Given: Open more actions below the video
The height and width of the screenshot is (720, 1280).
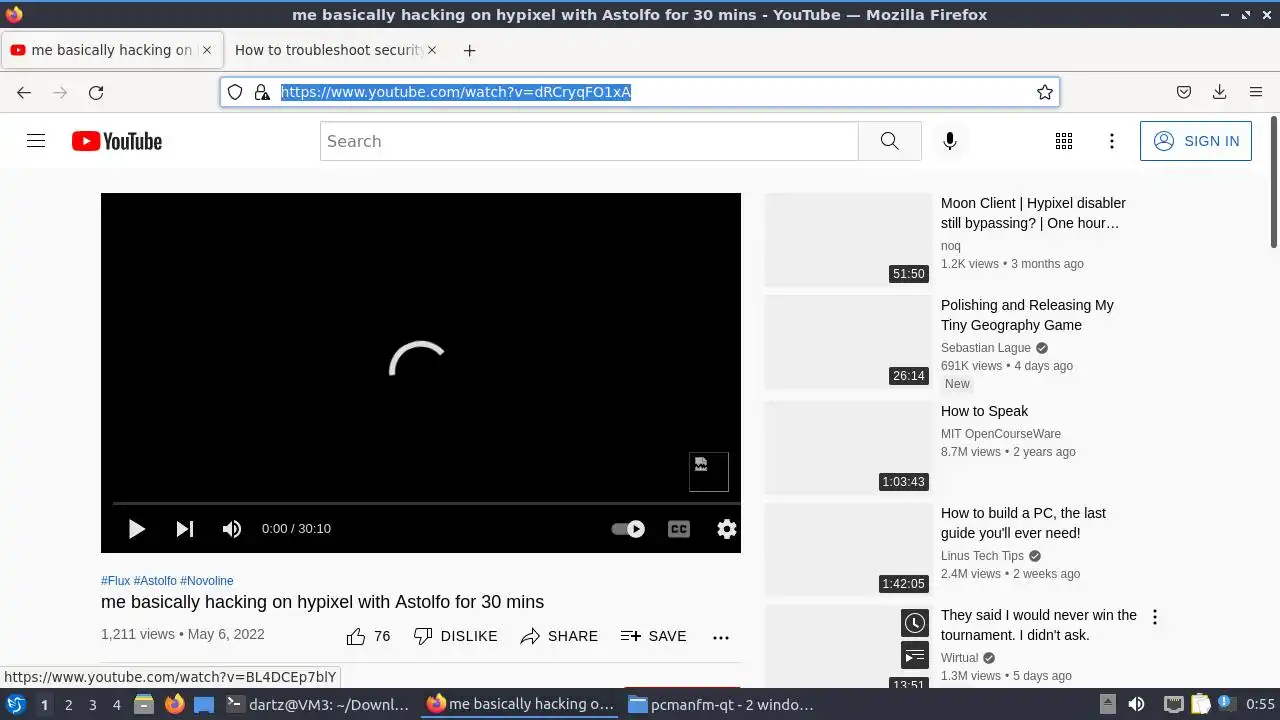Looking at the screenshot, I should pyautogui.click(x=721, y=637).
